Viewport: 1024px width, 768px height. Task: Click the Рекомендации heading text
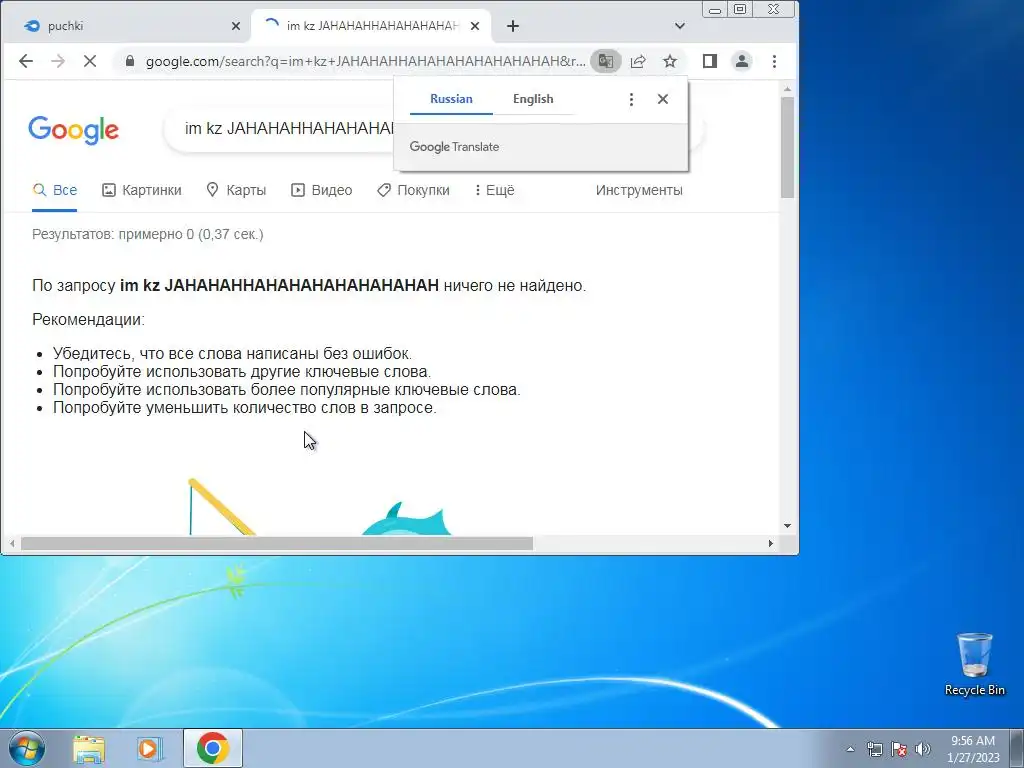tap(88, 319)
